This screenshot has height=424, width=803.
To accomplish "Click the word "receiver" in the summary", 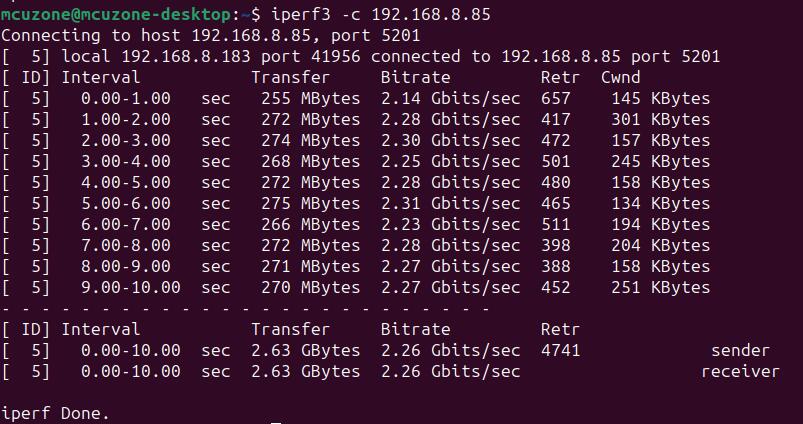I will pyautogui.click(x=740, y=372).
